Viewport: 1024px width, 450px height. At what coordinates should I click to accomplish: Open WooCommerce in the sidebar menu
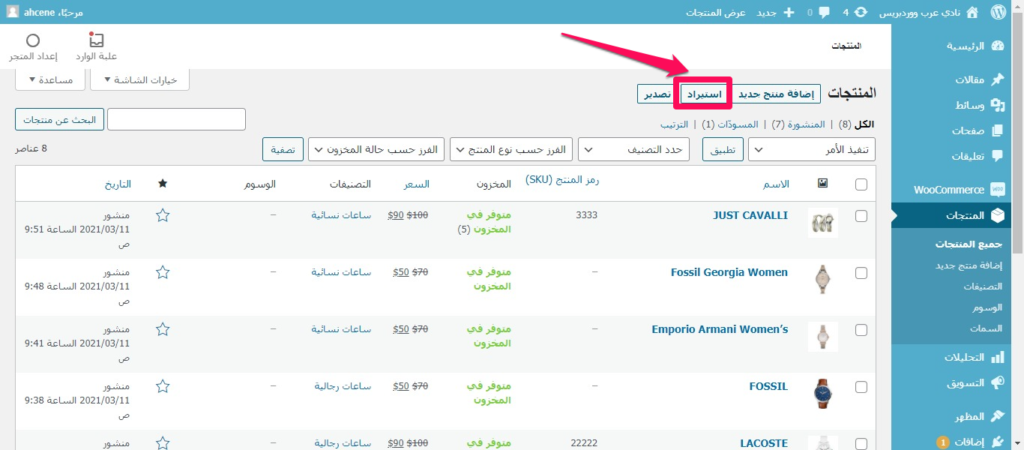coord(955,189)
